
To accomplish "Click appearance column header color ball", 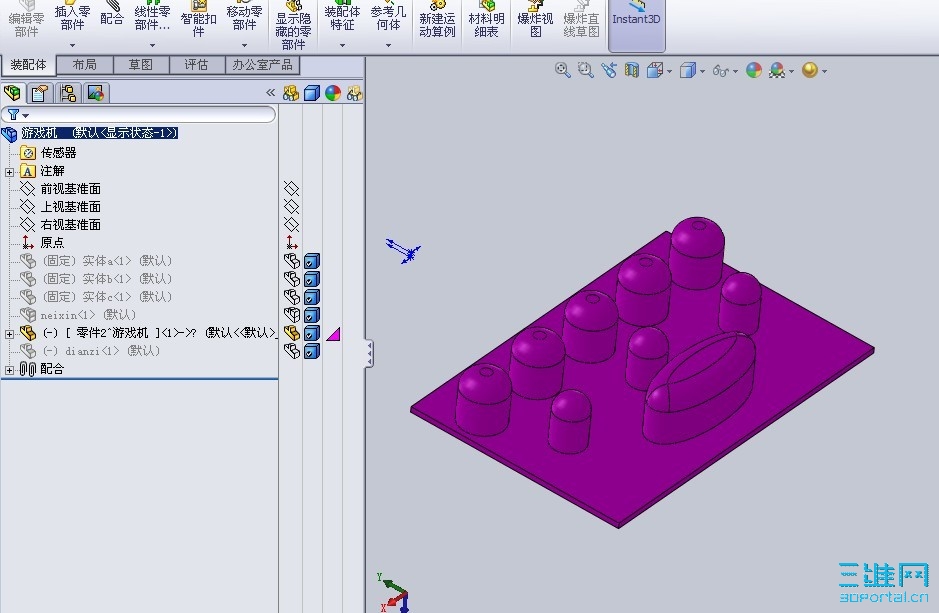I will point(333,93).
